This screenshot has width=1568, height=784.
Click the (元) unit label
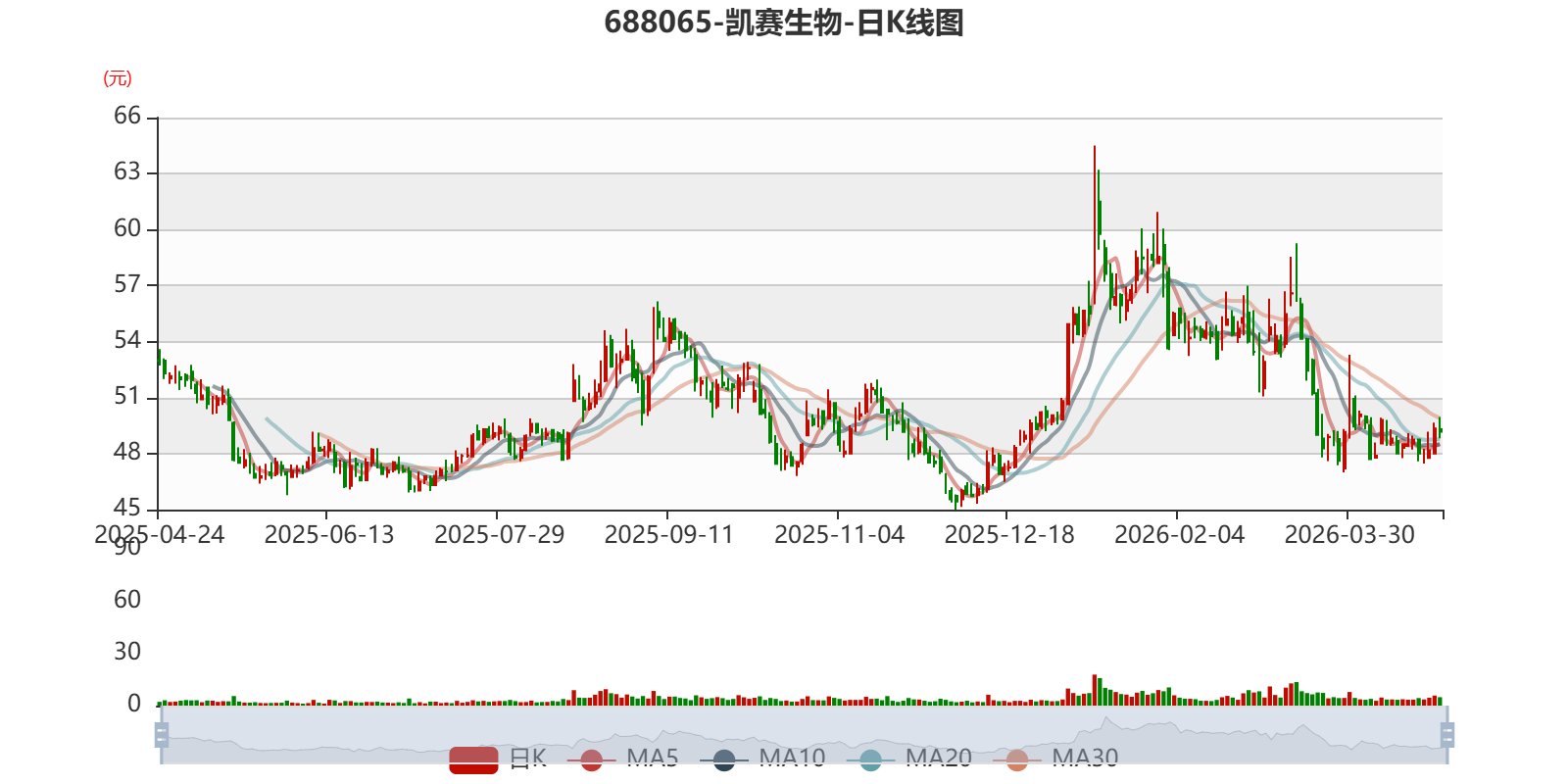118,78
